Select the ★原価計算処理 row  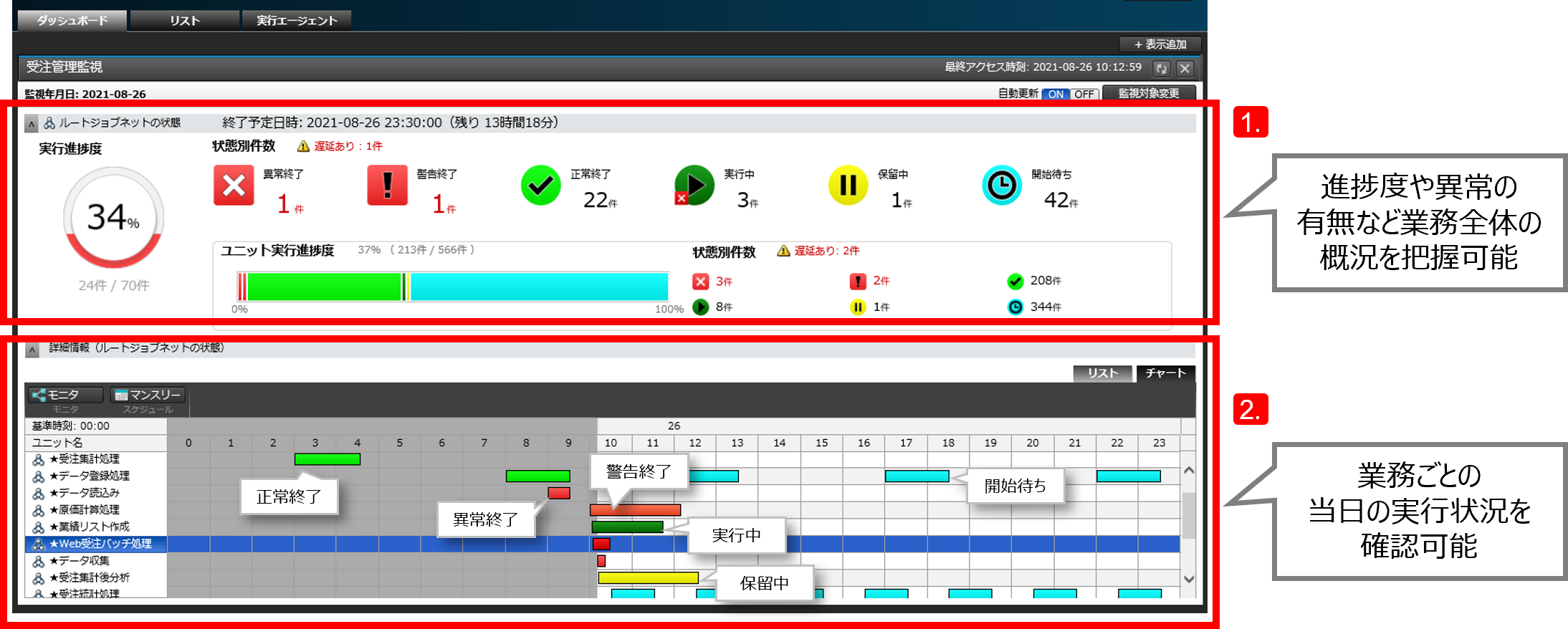click(96, 510)
